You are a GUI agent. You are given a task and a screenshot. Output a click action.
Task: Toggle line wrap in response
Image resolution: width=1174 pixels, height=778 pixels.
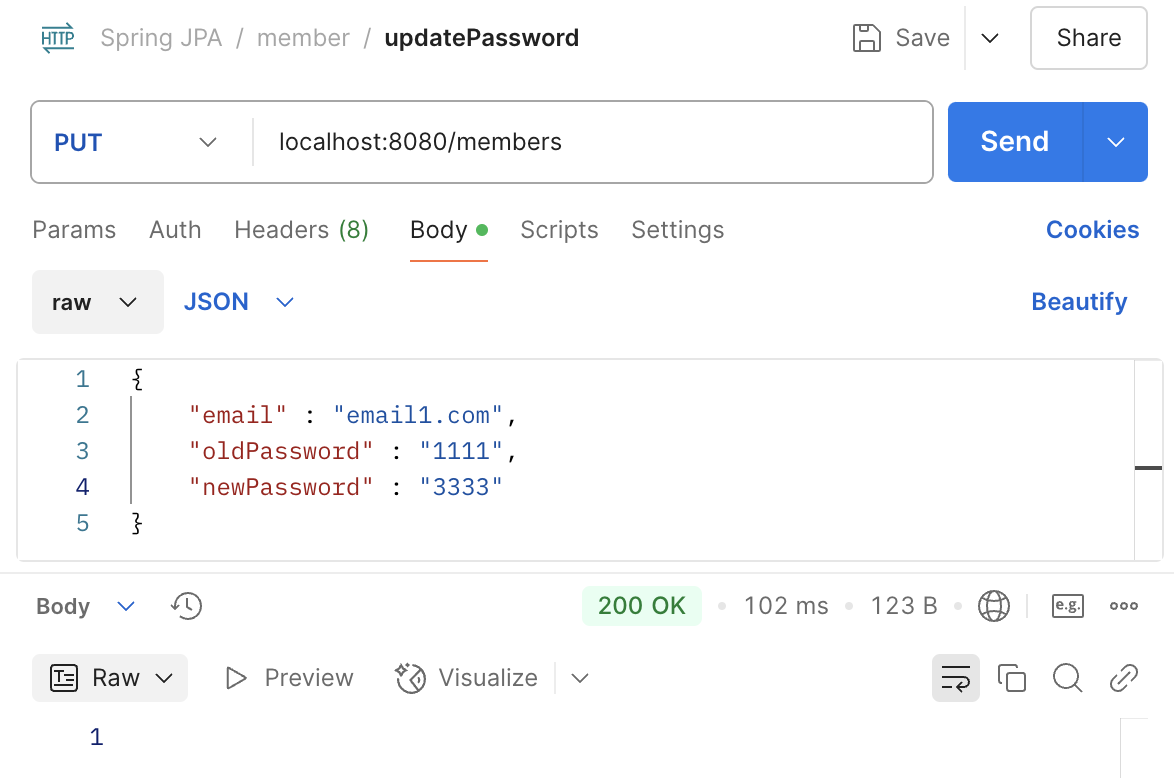pos(956,678)
